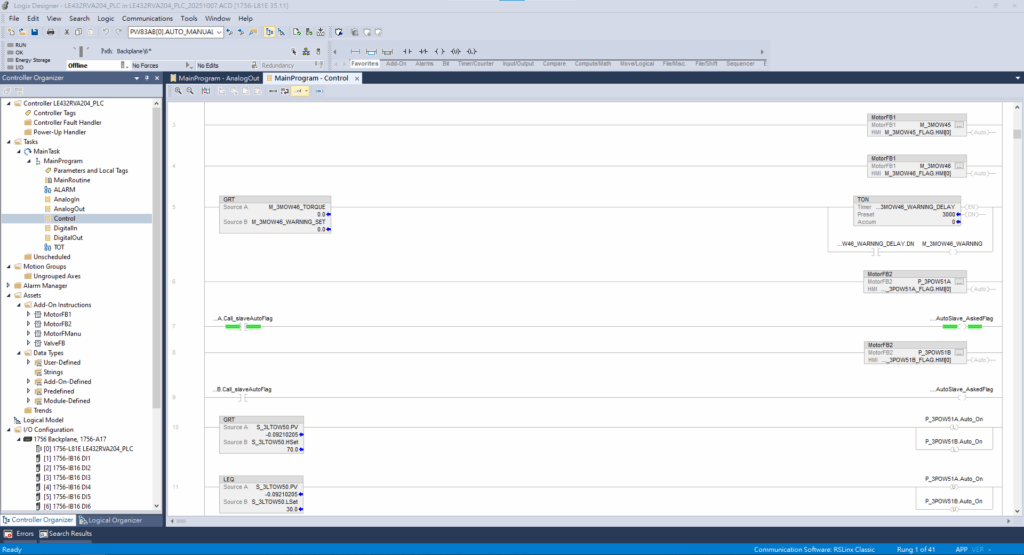
Task: Click the Zoom Out magnifier in the editor
Action: click(190, 91)
